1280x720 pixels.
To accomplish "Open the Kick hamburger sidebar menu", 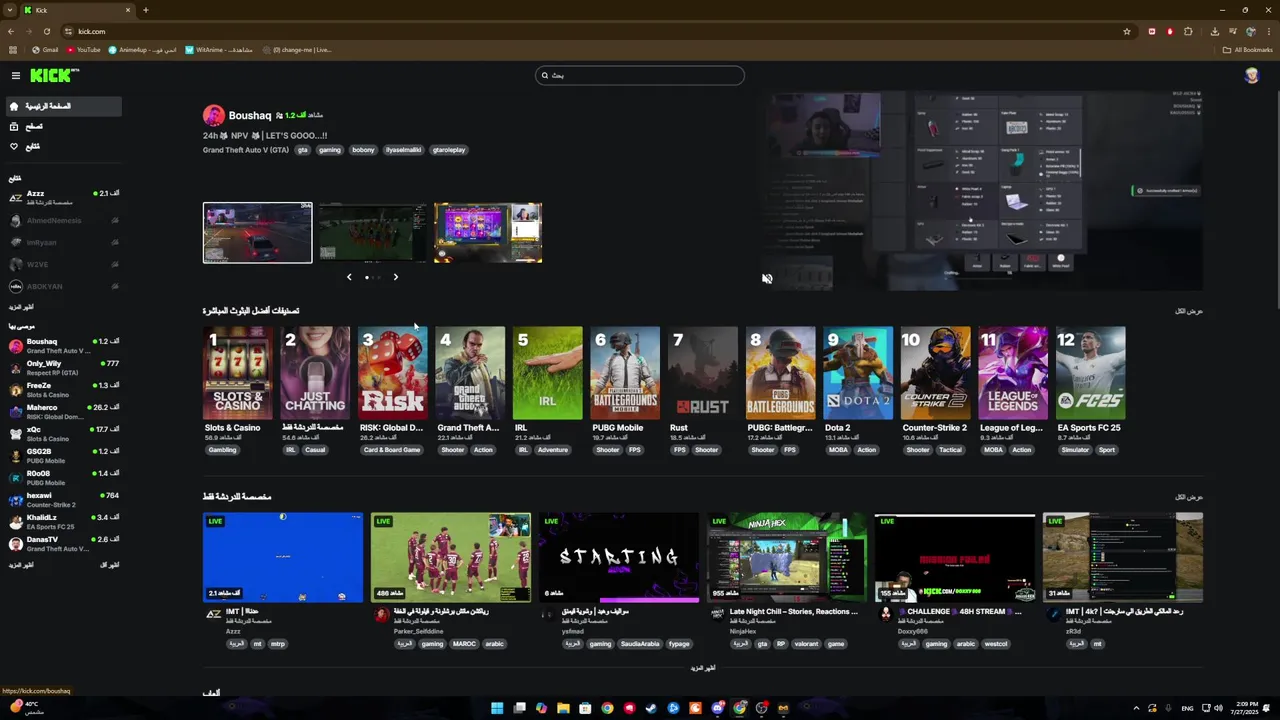I will [16, 76].
